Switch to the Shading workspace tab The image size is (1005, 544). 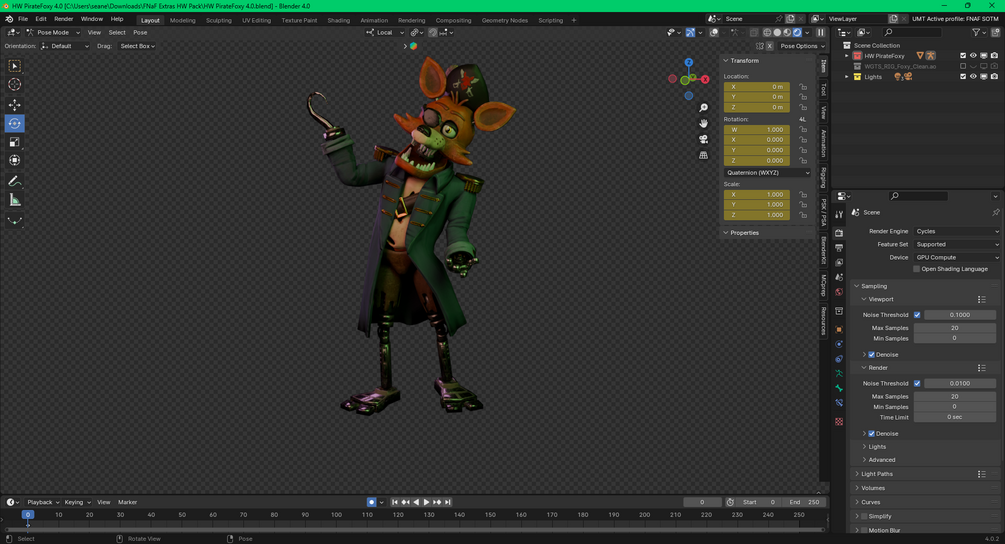[x=339, y=20]
